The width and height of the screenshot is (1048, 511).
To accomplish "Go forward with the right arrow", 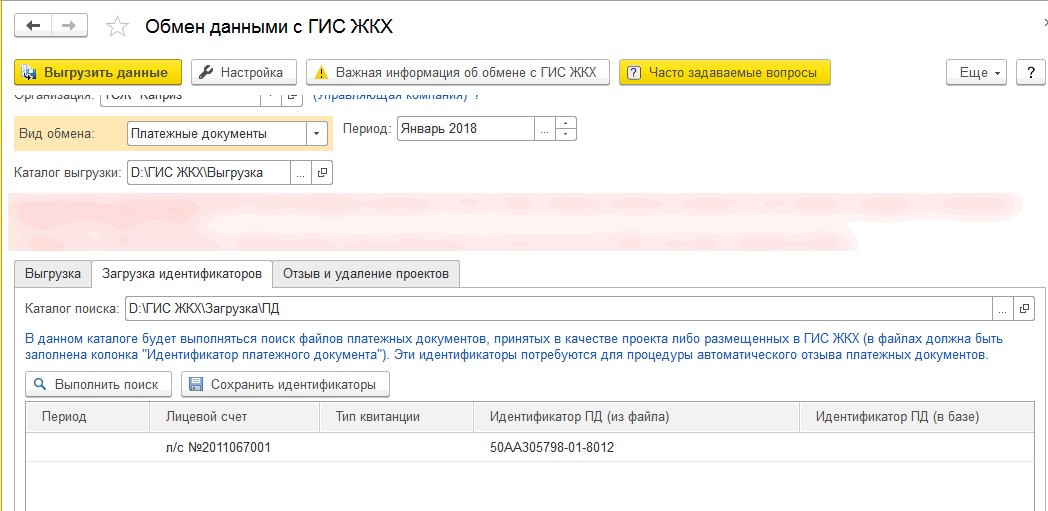I will [70, 25].
